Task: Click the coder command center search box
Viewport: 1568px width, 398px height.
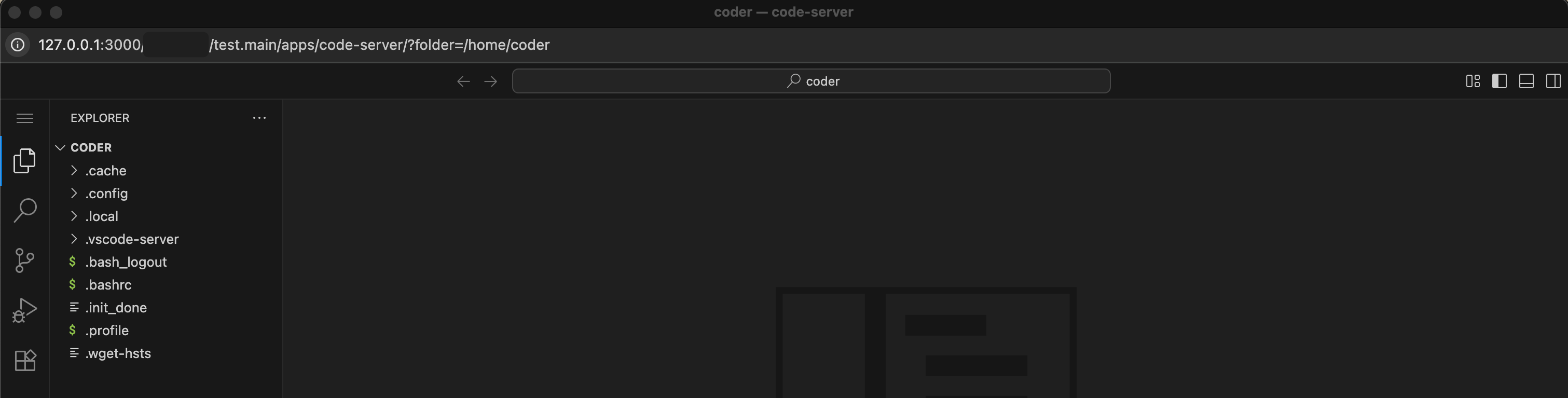Action: (x=811, y=81)
